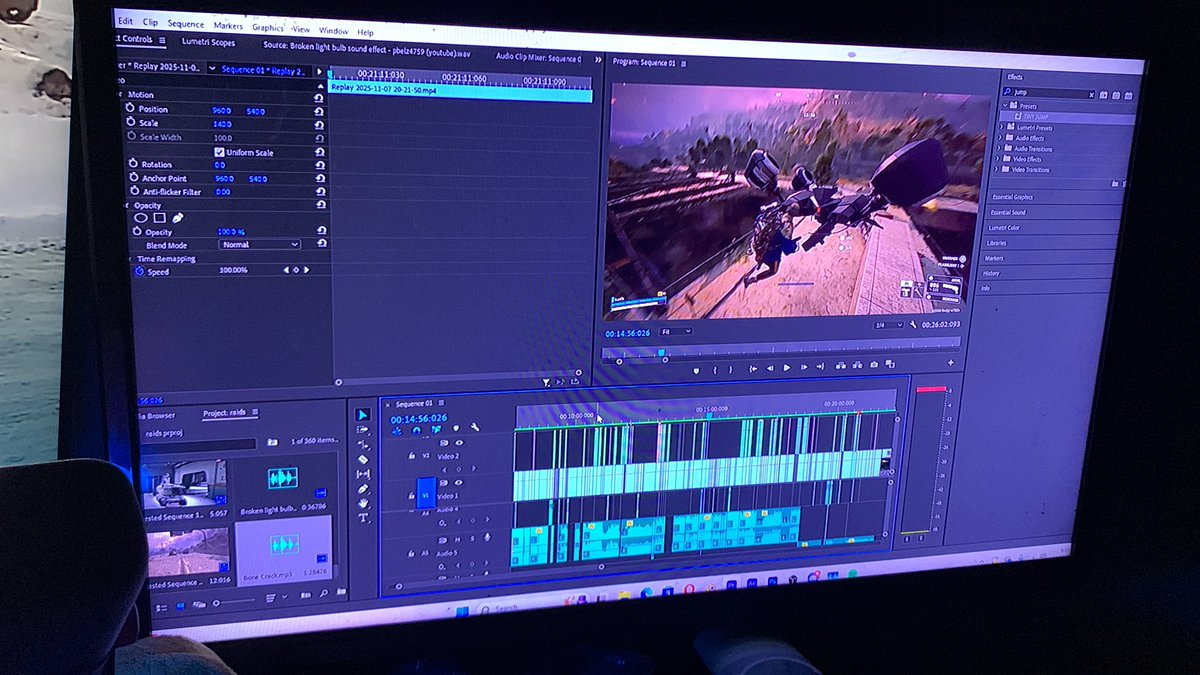1200x675 pixels.
Task: Open the Program monitor button editor plus
Action: click(x=950, y=362)
